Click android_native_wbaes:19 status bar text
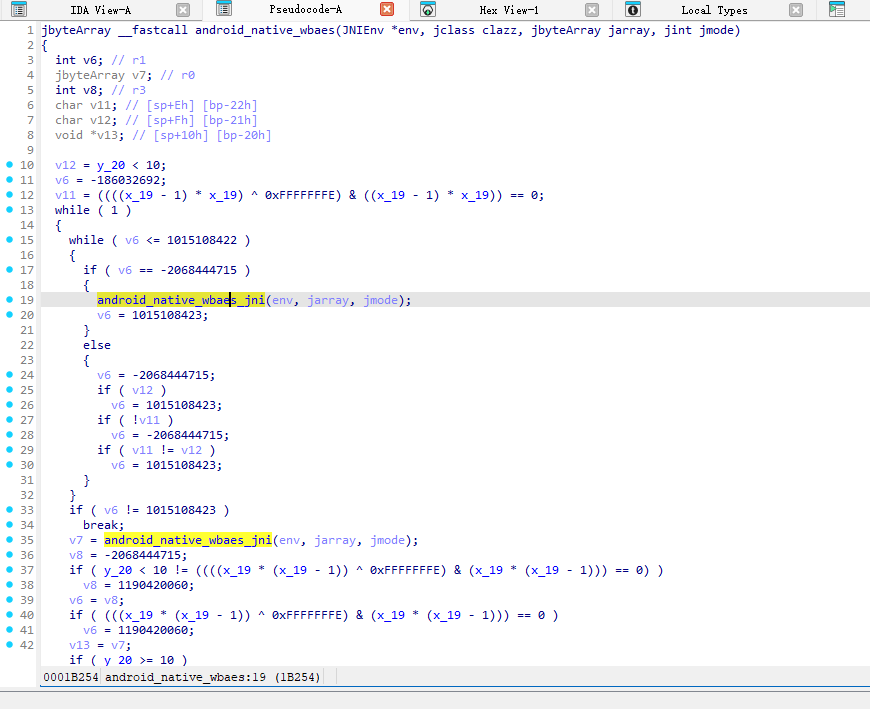Screen dimensions: 870x709 pos(185,677)
